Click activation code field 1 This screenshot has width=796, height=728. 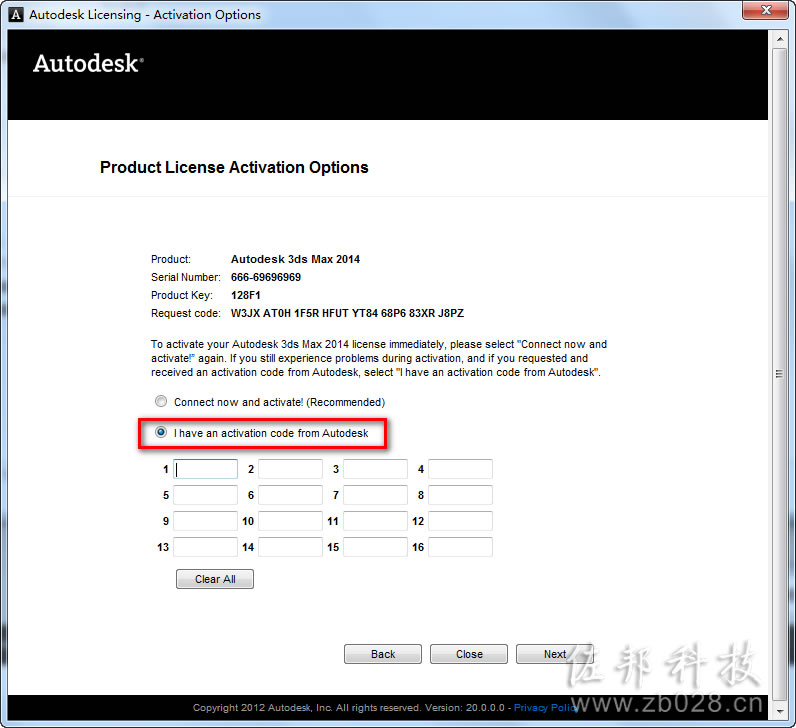206,469
